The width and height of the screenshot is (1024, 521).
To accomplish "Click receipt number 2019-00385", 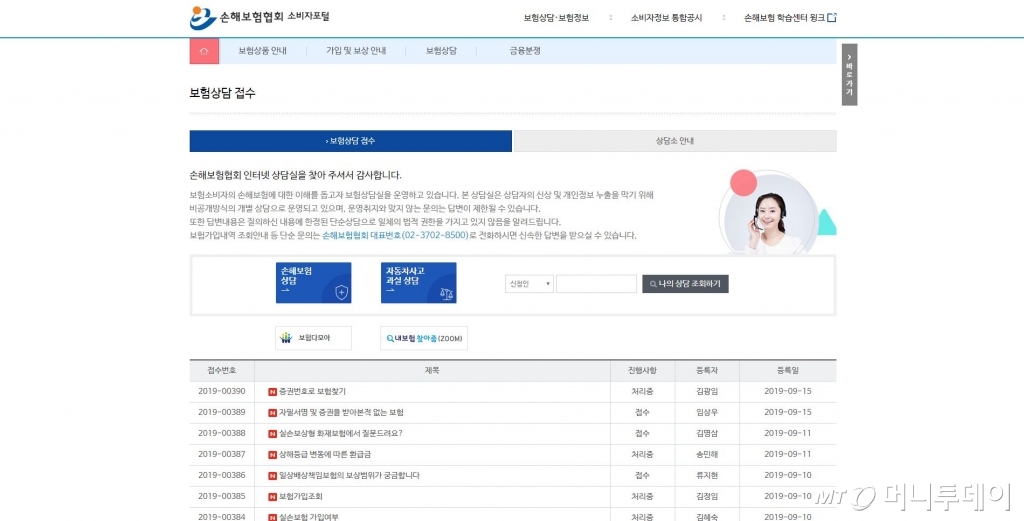I will (x=222, y=497).
